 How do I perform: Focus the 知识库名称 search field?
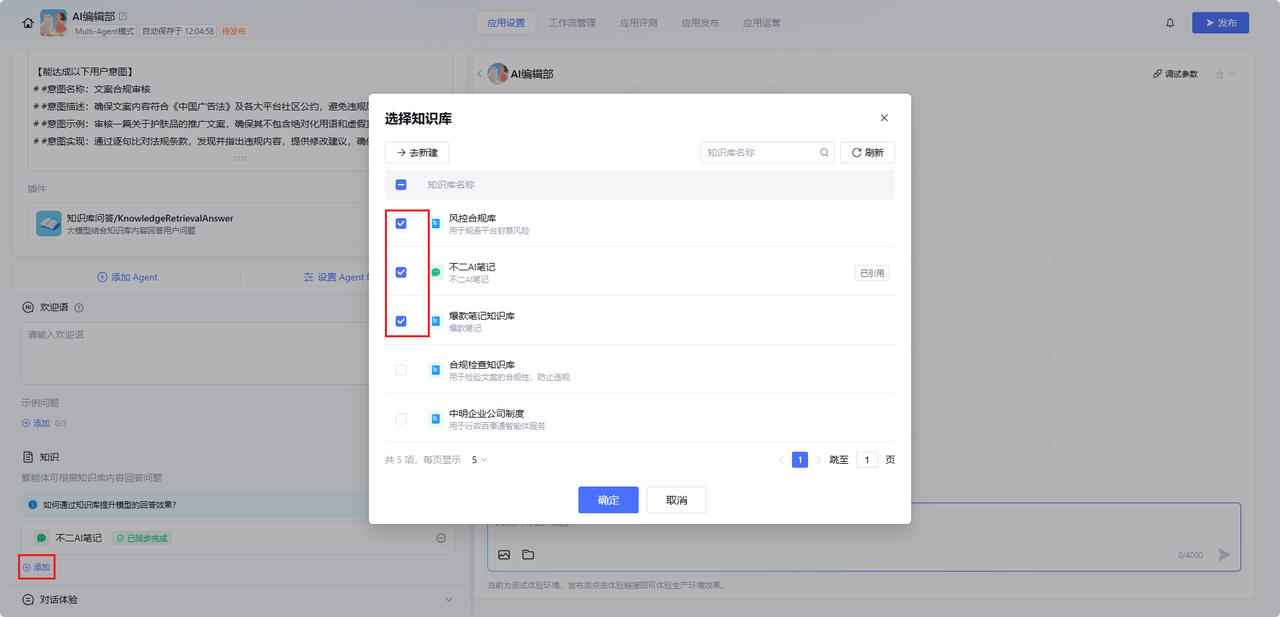pos(767,153)
